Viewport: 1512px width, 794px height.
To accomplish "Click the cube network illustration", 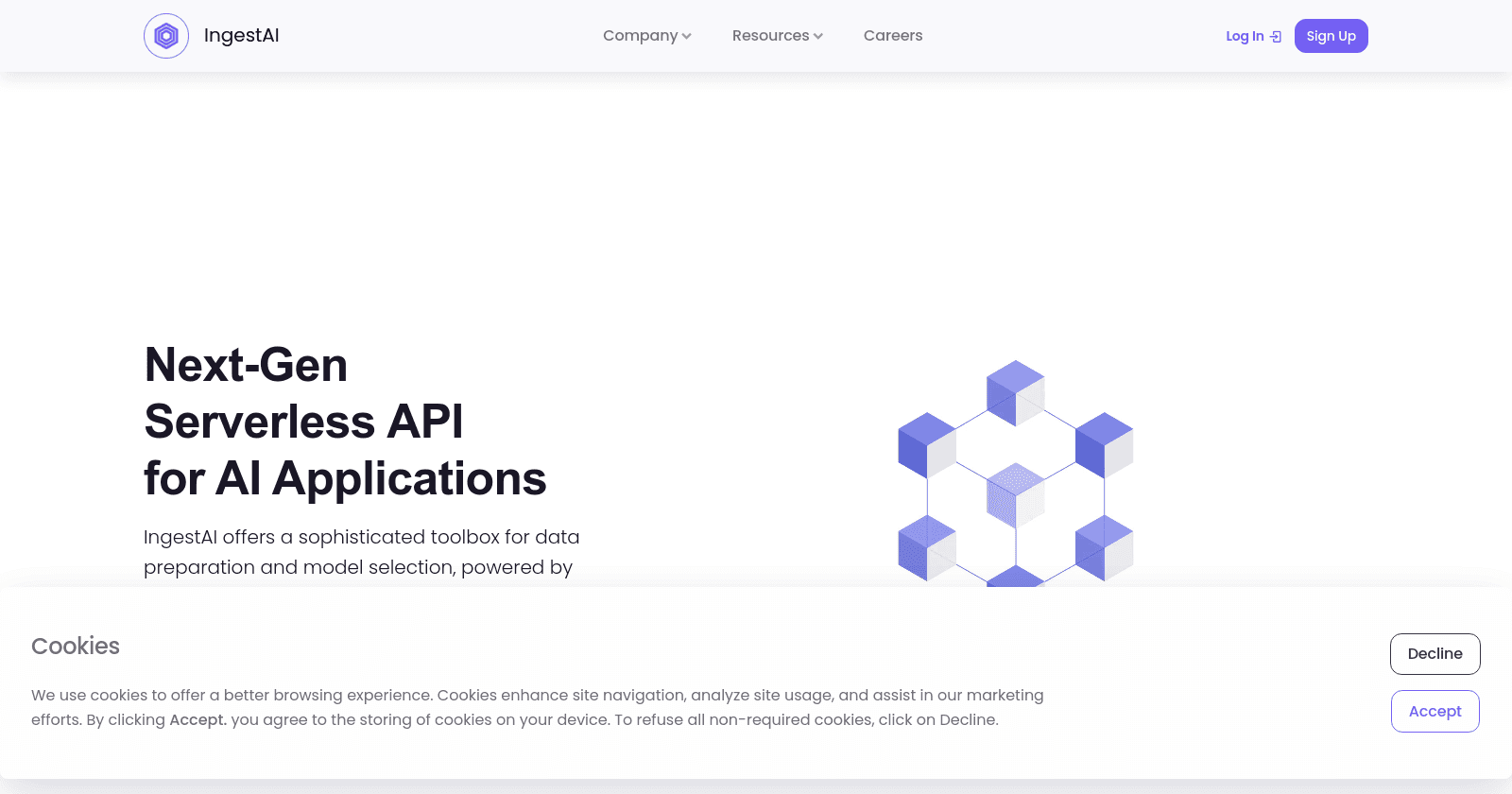I will (1015, 473).
